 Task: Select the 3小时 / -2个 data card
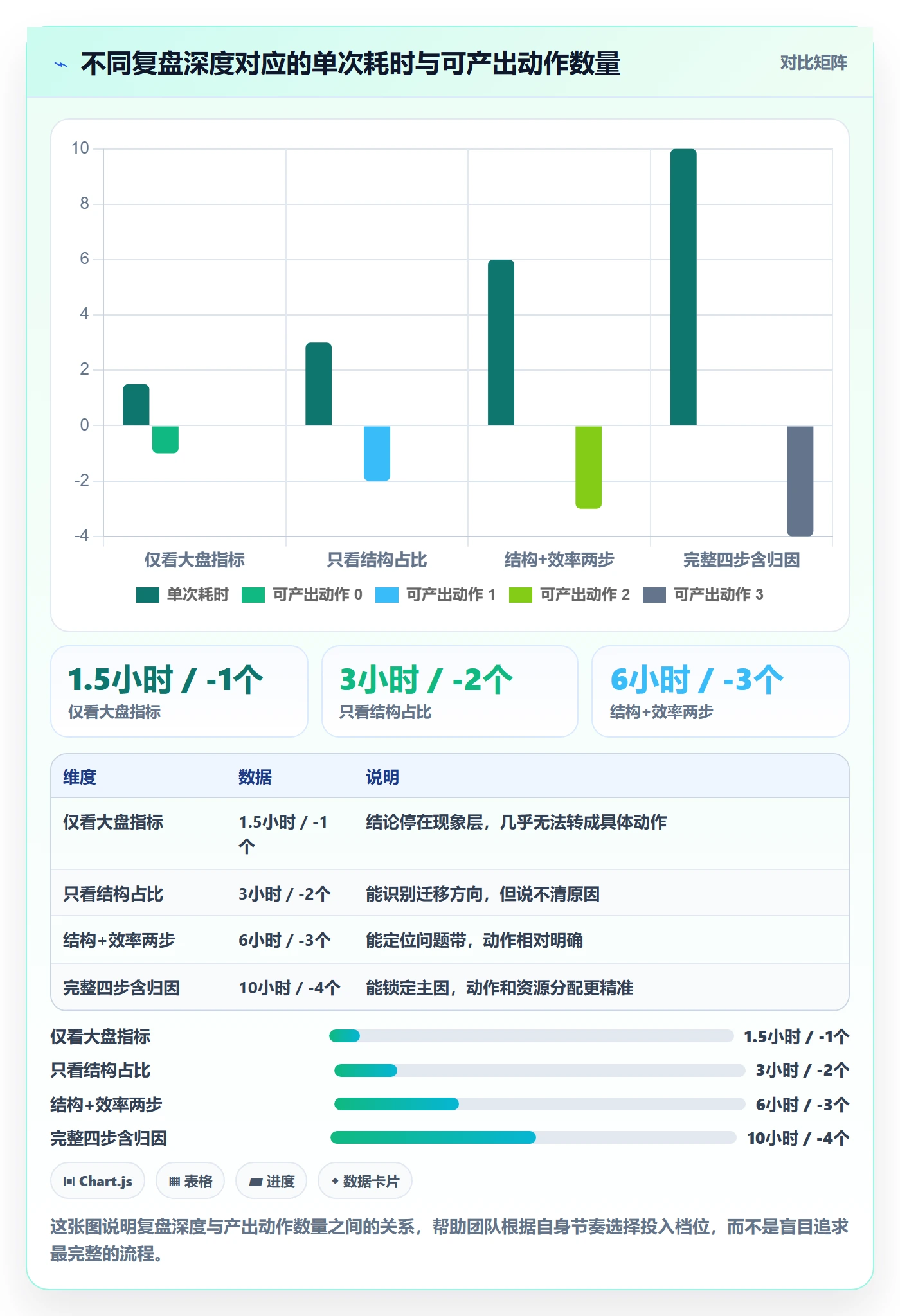(450, 691)
